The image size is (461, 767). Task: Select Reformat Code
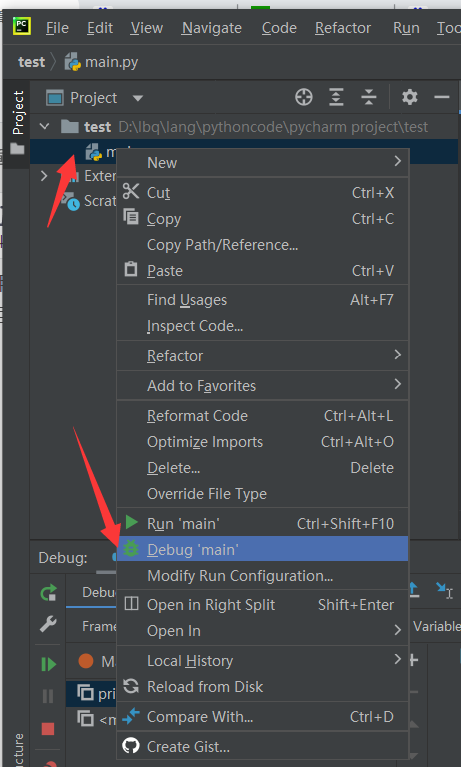point(262,416)
